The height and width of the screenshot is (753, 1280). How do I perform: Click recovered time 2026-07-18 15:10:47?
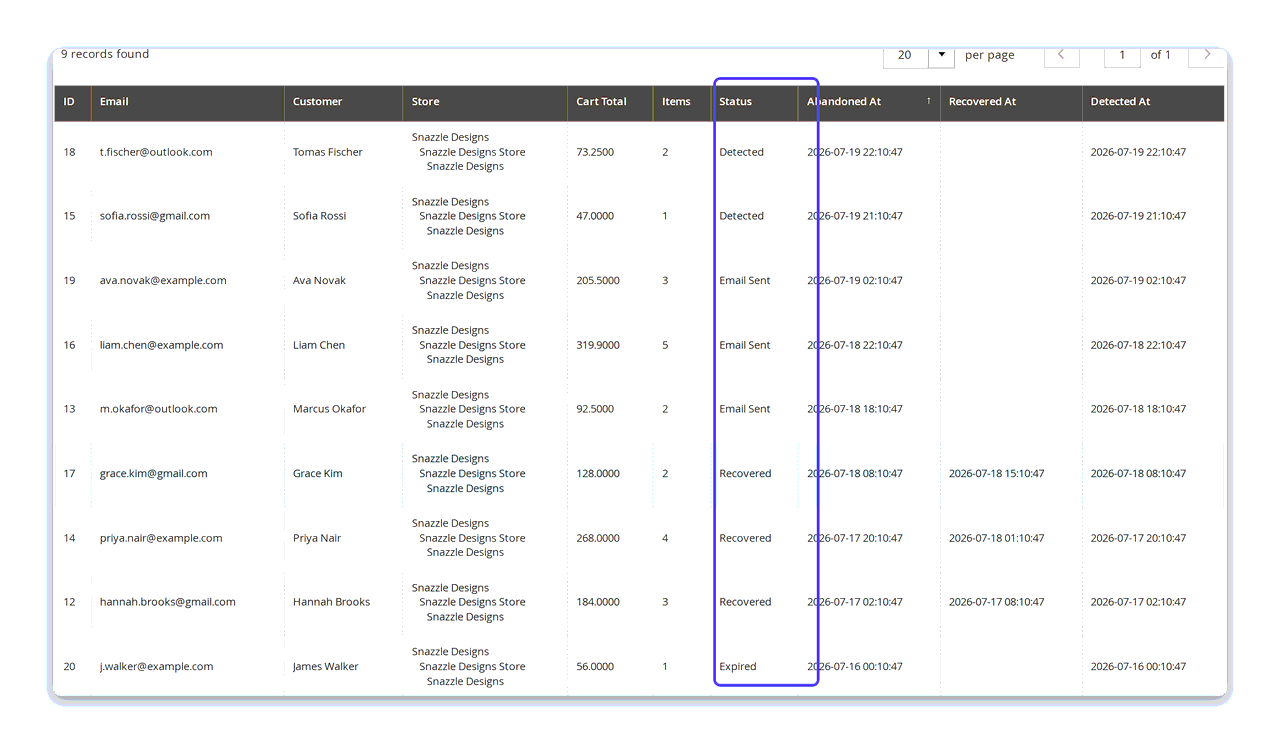(x=997, y=474)
